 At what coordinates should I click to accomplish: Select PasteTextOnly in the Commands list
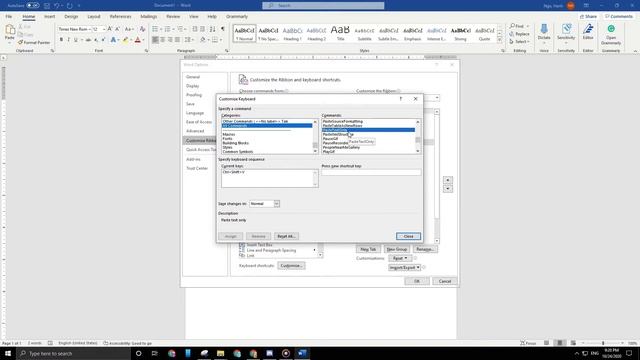pos(368,130)
